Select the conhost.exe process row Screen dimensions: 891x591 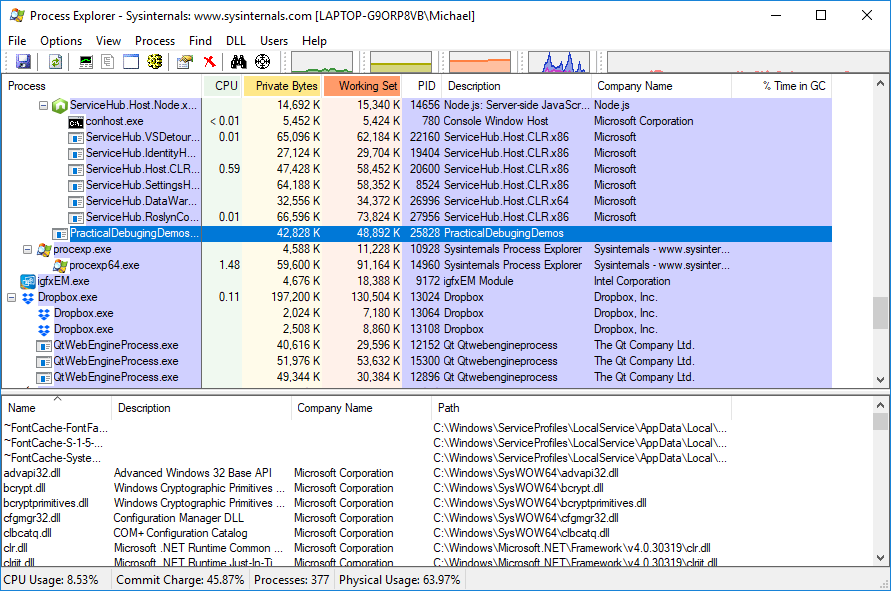[417, 122]
